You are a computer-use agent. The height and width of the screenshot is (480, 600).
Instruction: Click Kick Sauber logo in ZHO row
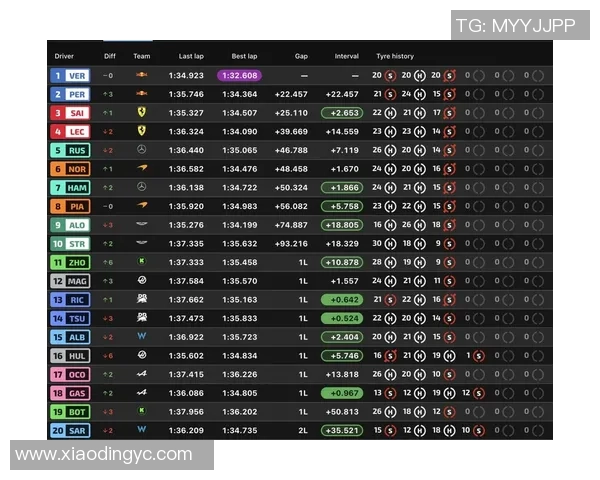click(x=142, y=261)
